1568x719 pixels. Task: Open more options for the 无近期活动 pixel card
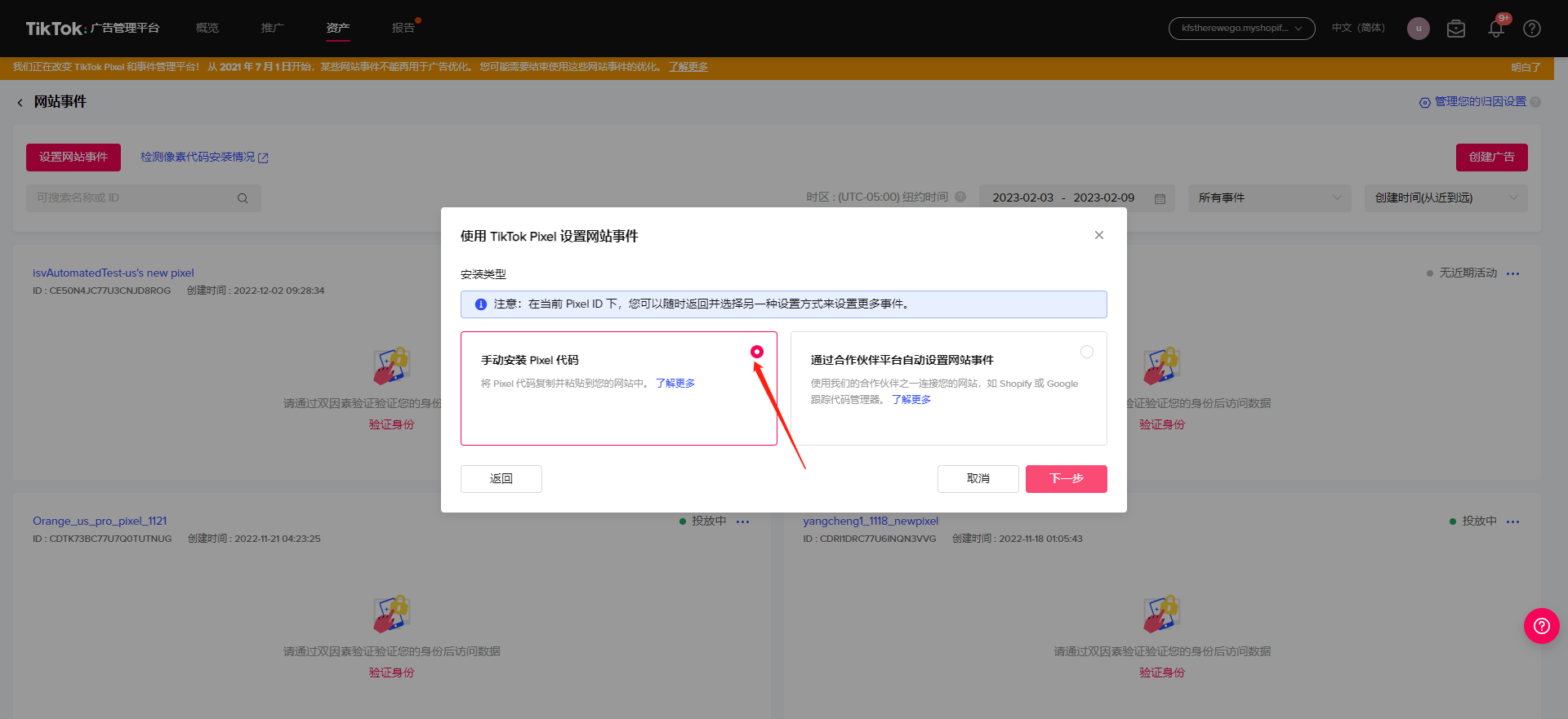(1513, 273)
